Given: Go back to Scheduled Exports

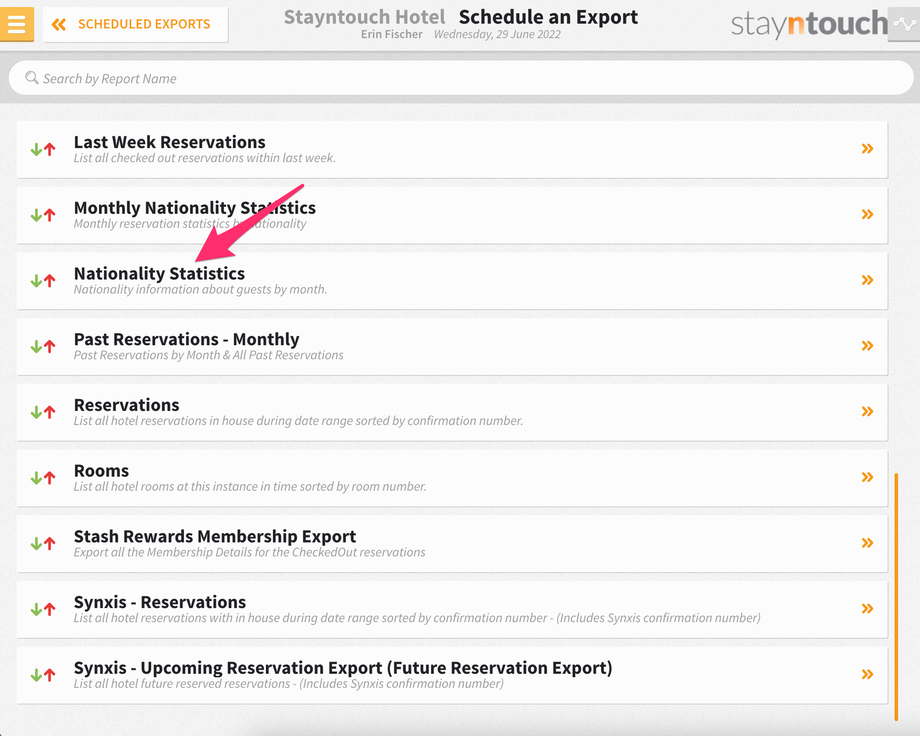Looking at the screenshot, I should 135,24.
